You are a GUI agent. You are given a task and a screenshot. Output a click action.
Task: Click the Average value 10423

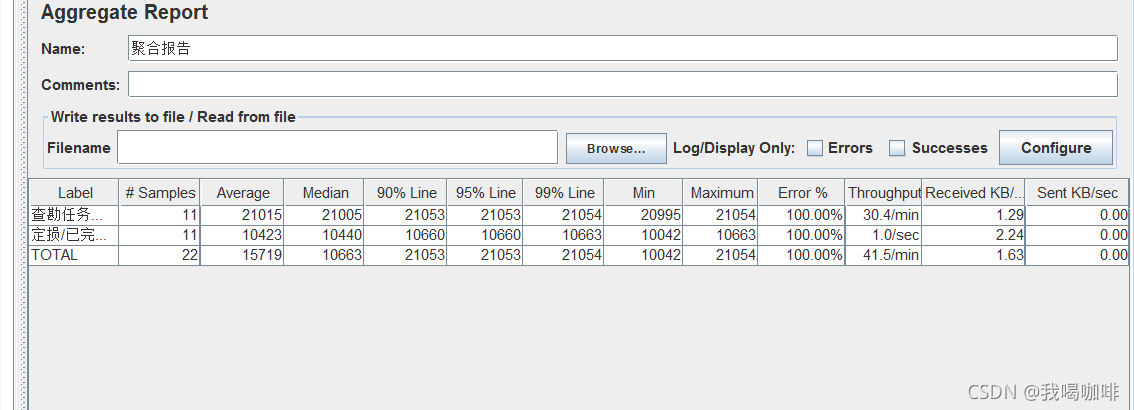click(x=263, y=235)
